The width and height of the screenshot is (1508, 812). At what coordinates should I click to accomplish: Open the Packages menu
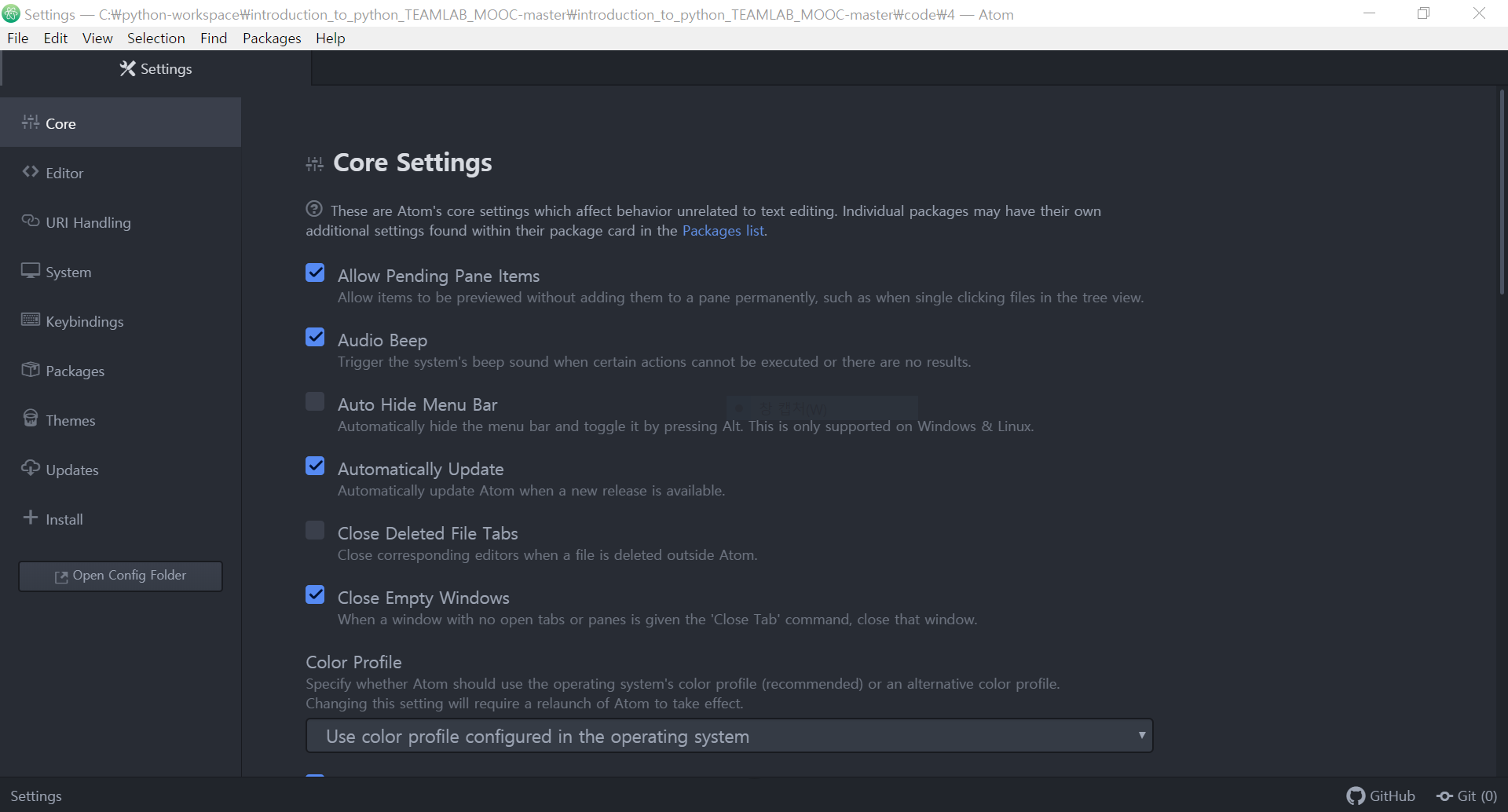coord(272,38)
